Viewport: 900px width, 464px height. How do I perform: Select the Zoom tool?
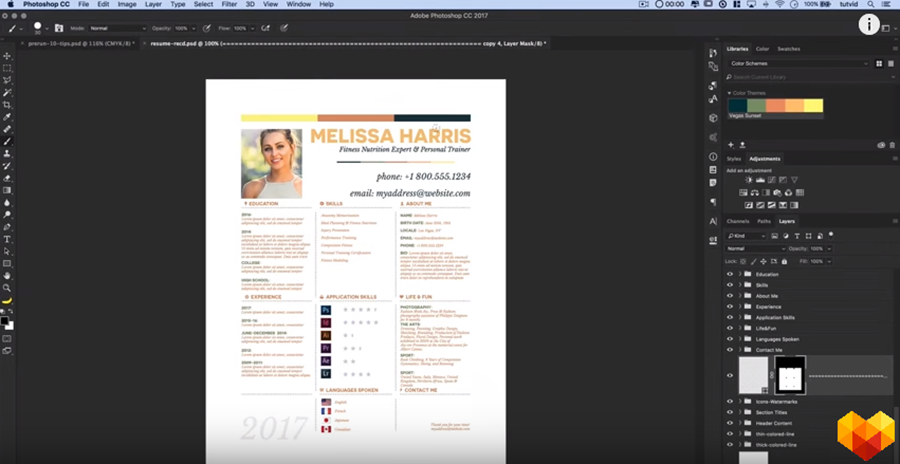pyautogui.click(x=7, y=287)
